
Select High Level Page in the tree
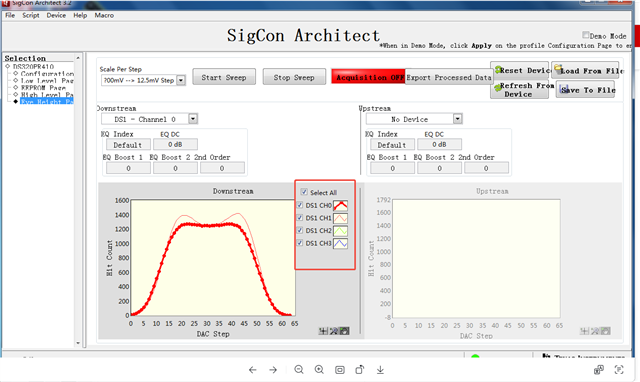click(x=47, y=94)
